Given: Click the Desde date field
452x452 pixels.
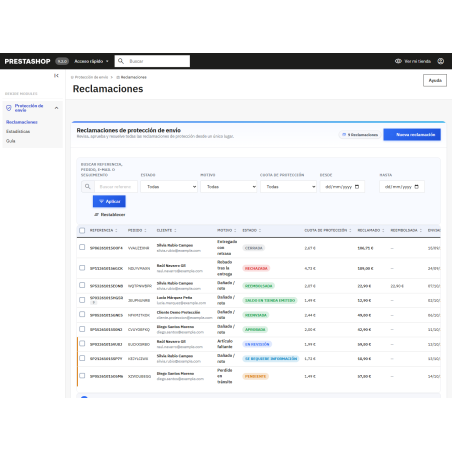Looking at the screenshot, I should 342,187.
